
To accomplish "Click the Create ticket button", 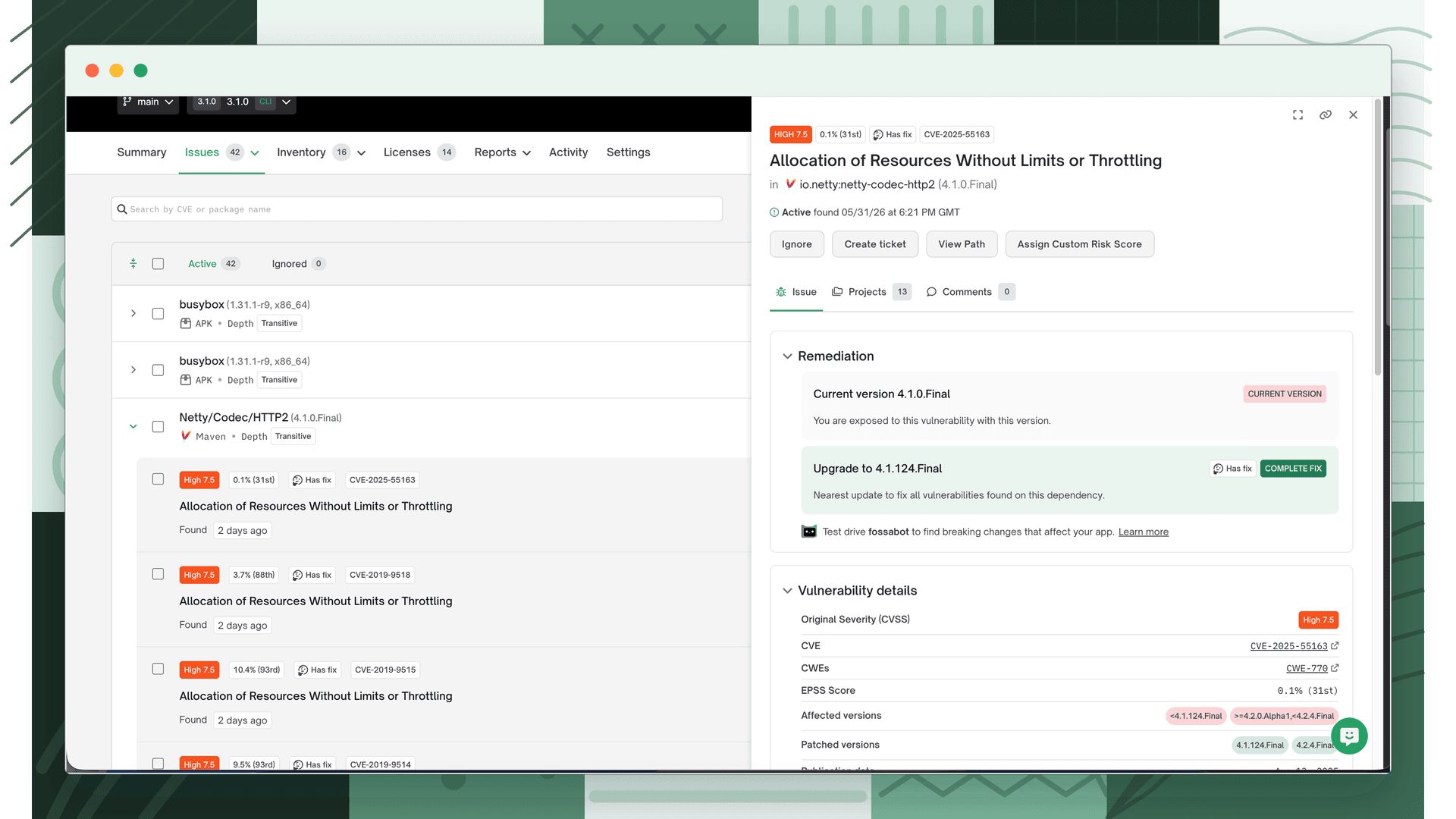I will click(875, 244).
